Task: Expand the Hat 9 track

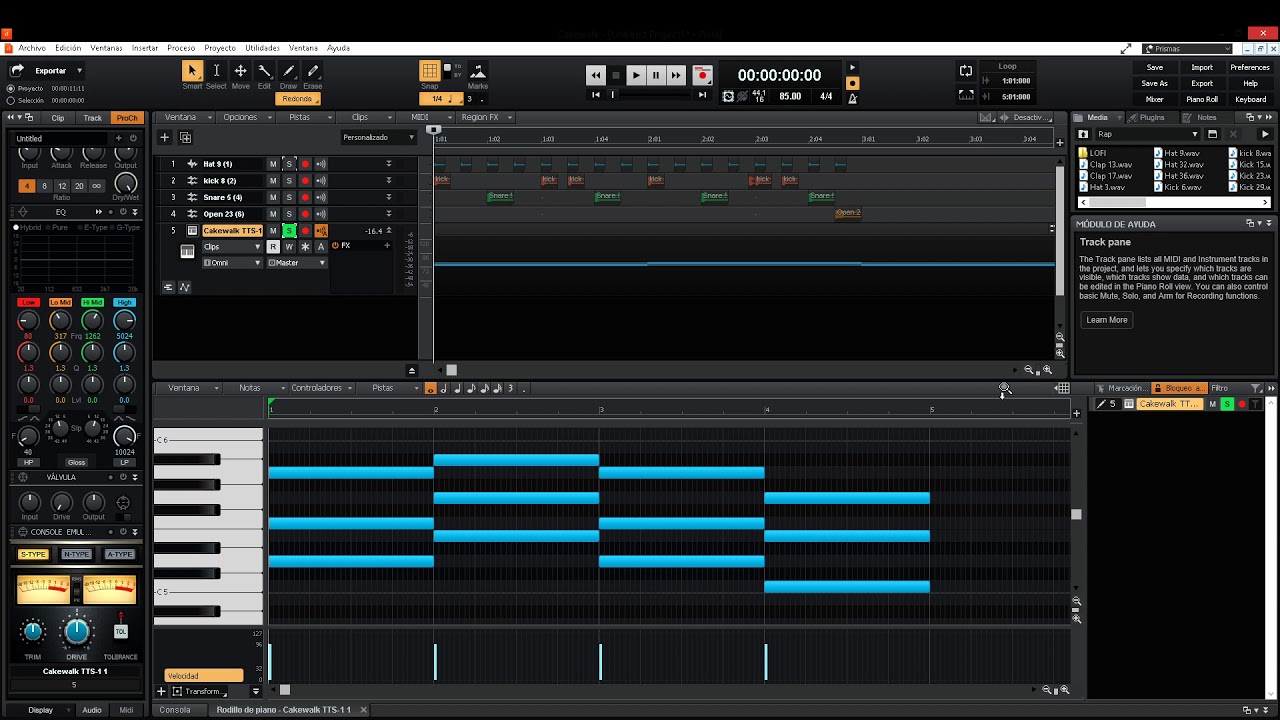Action: [x=389, y=164]
